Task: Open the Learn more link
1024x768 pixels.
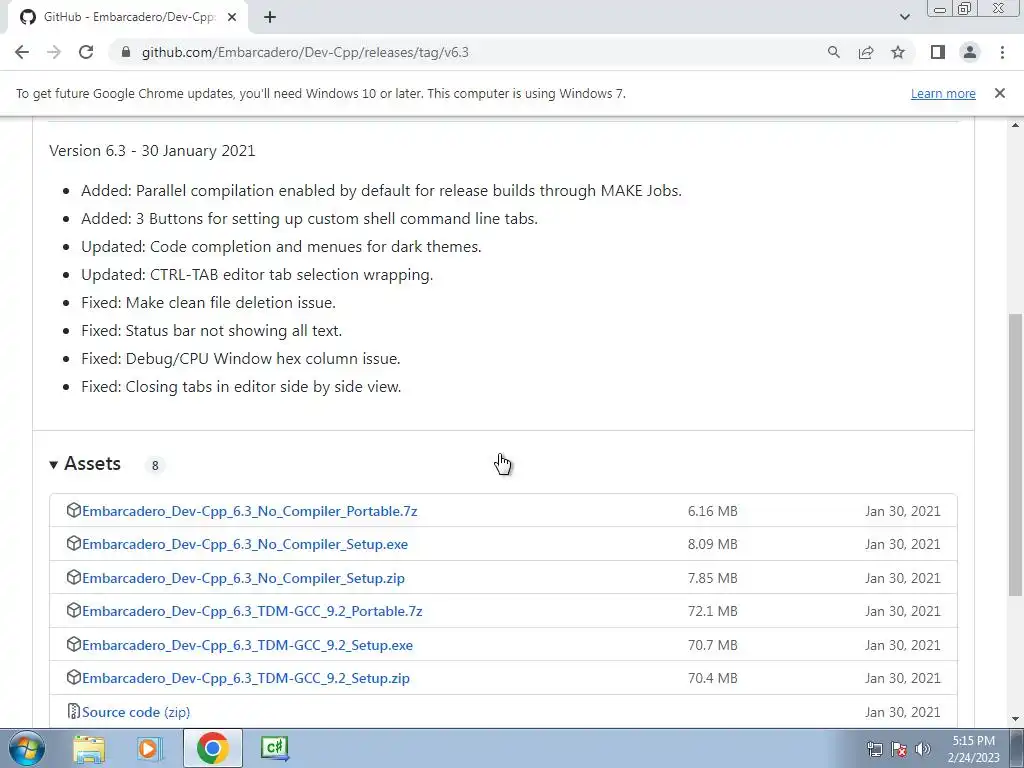Action: (943, 93)
